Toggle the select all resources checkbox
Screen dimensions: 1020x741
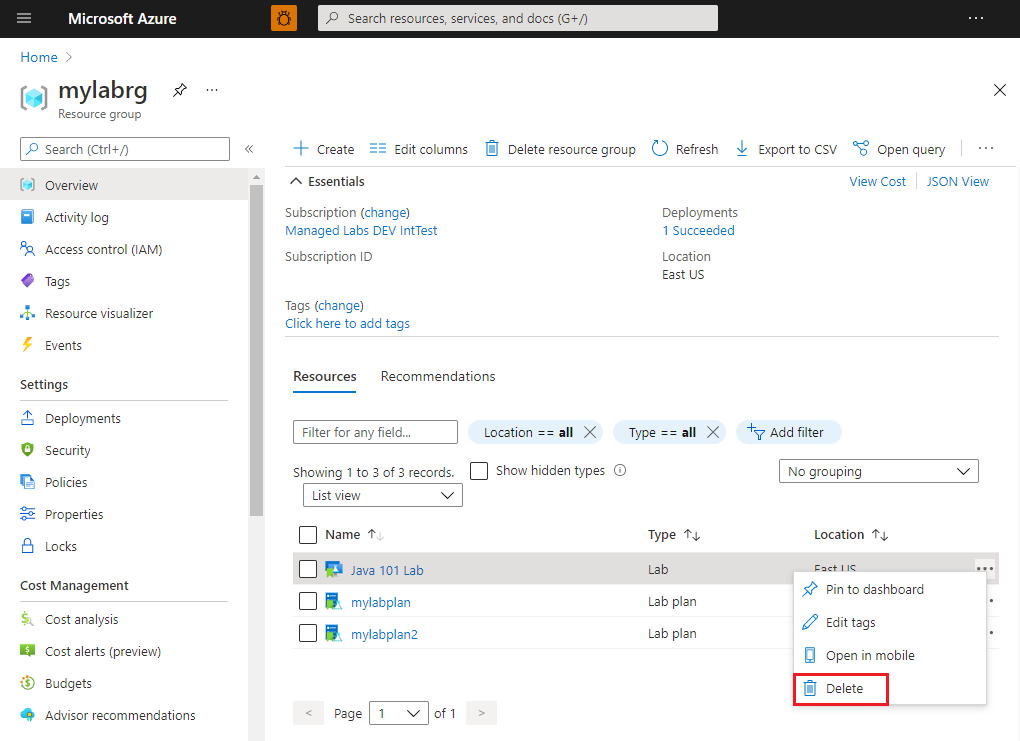pyautogui.click(x=308, y=535)
